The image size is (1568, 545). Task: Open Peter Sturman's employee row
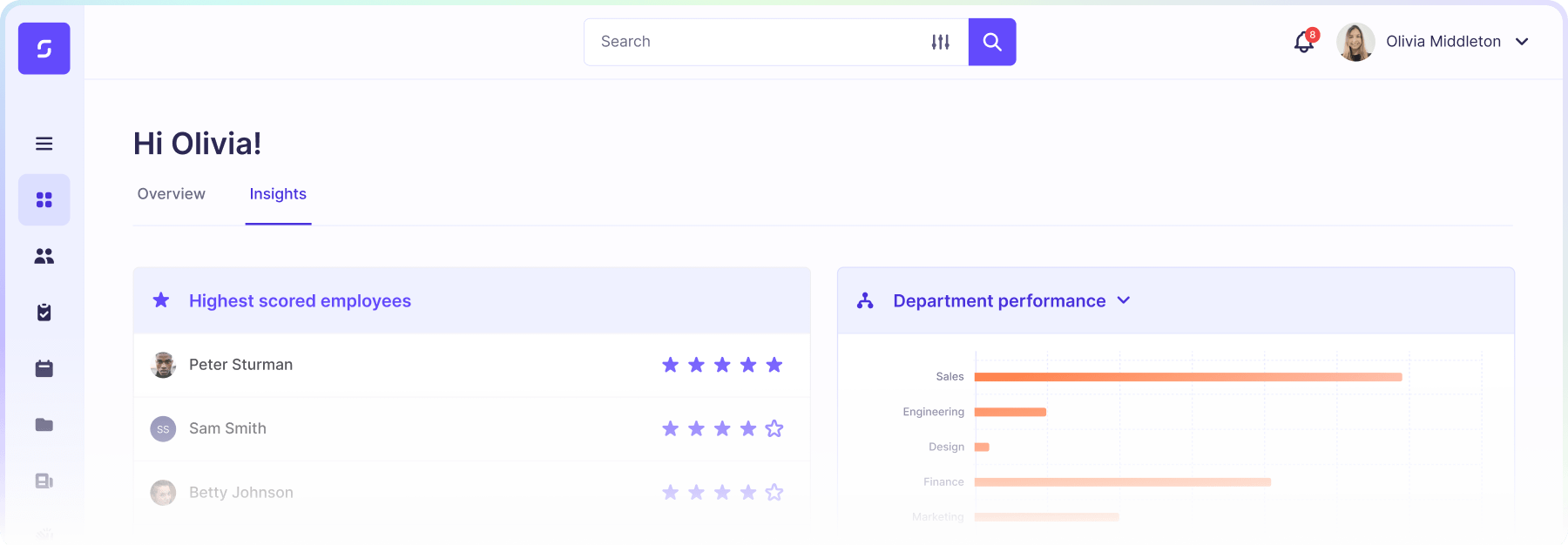click(241, 365)
